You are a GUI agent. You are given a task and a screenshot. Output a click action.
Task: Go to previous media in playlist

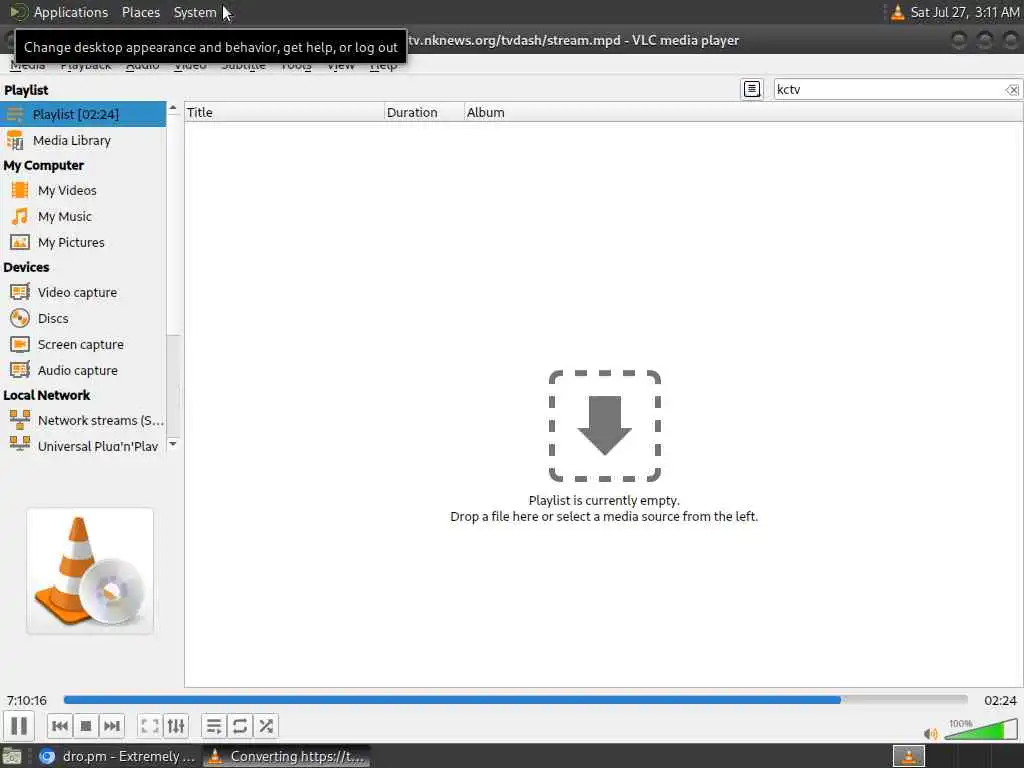point(59,726)
